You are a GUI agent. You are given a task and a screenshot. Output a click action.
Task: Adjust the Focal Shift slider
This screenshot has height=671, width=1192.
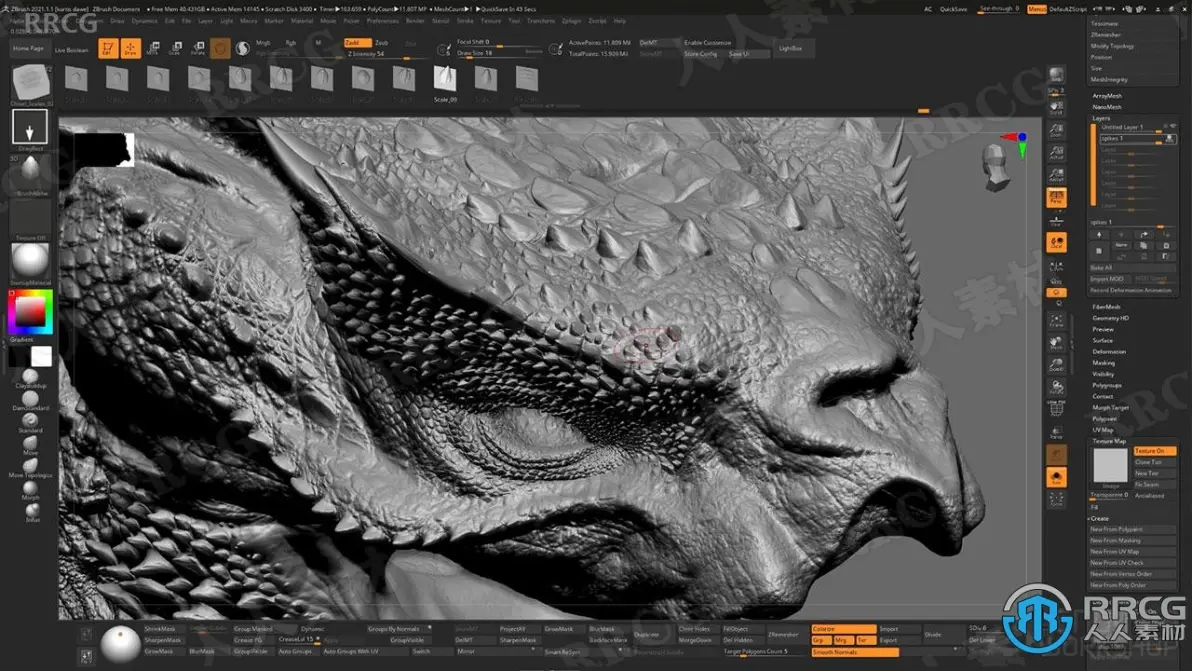tap(500, 43)
